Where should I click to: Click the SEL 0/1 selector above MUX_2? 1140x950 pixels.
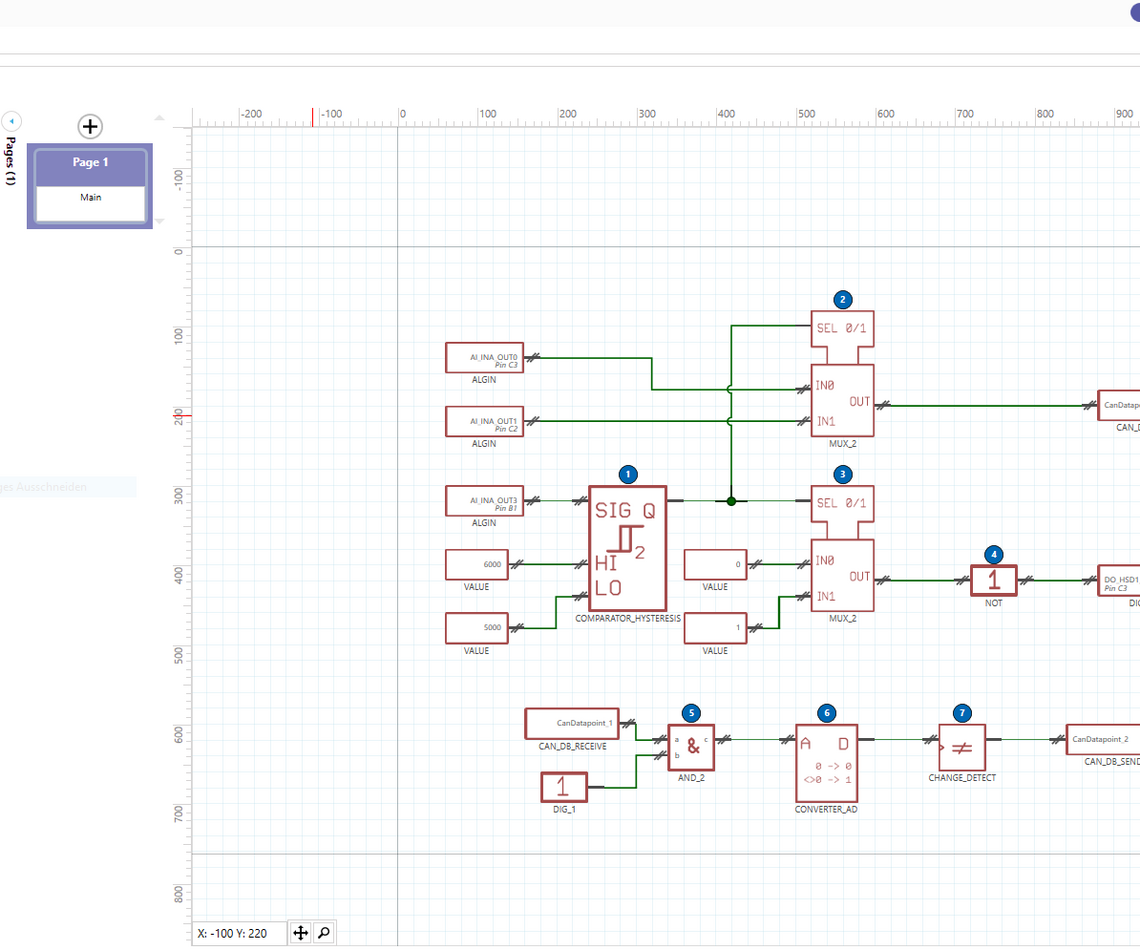pyautogui.click(x=841, y=330)
